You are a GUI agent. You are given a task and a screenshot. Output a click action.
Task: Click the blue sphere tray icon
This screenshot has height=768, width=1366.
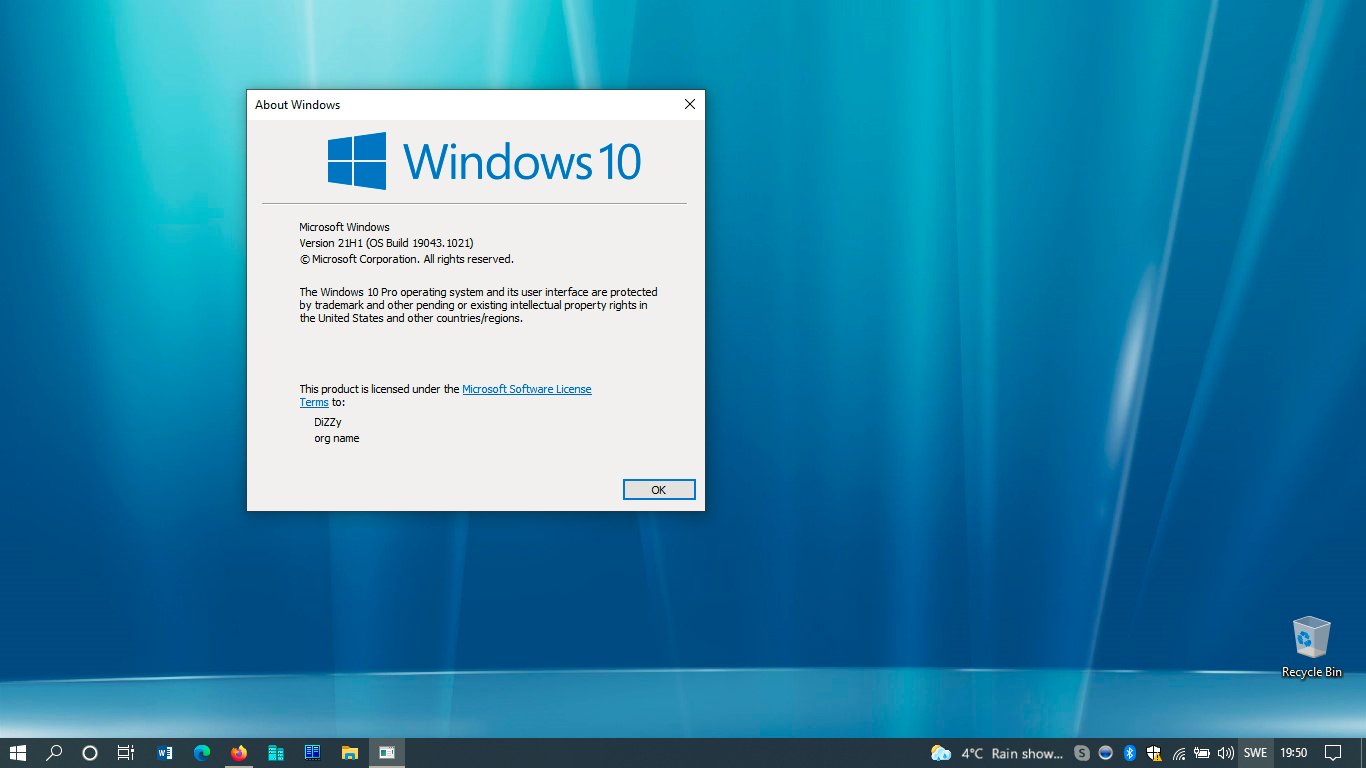(x=1106, y=753)
